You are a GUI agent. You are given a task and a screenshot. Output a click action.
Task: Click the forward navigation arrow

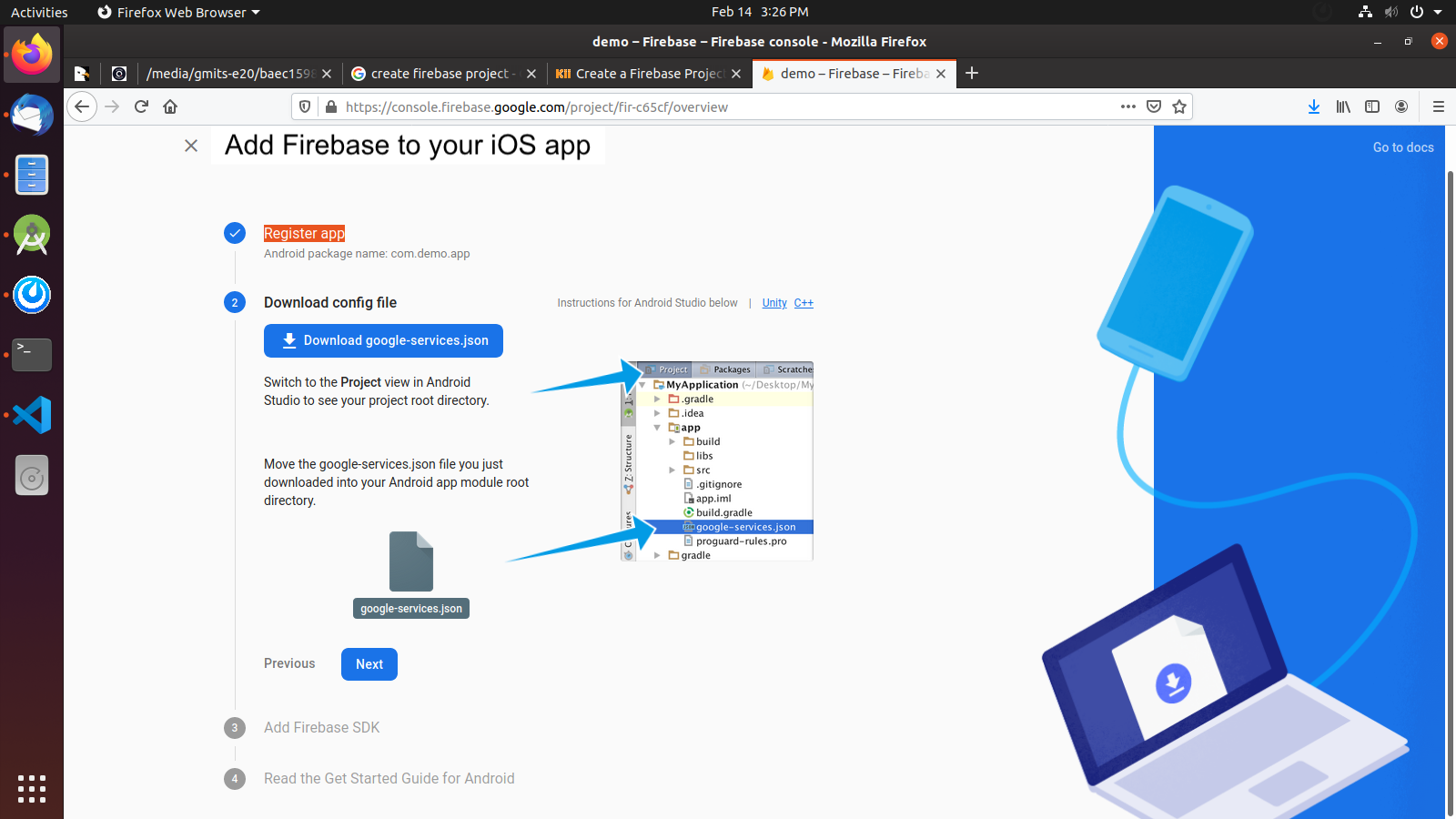[x=112, y=106]
